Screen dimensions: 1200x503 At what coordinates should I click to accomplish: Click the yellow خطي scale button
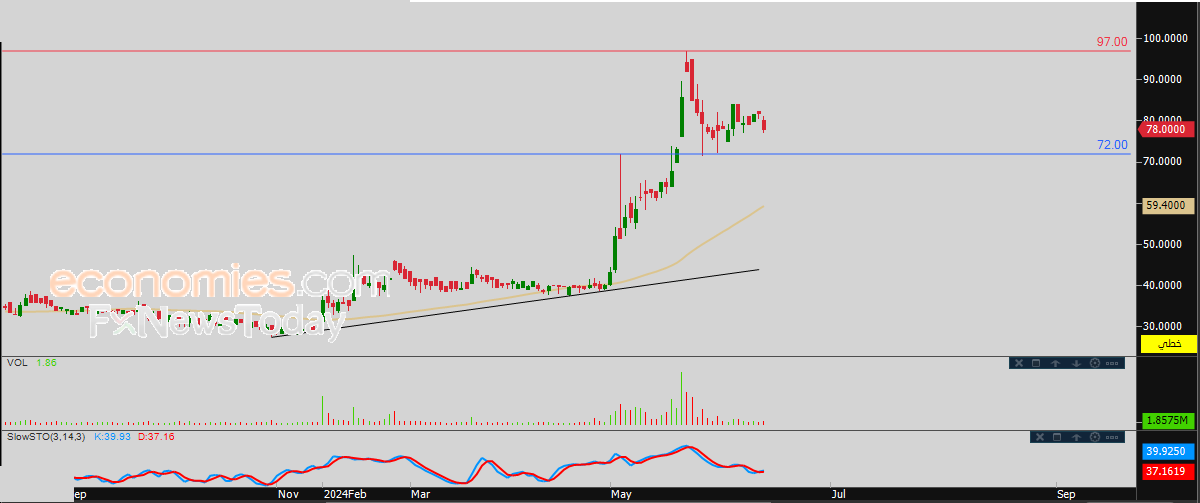[x=1167, y=344]
